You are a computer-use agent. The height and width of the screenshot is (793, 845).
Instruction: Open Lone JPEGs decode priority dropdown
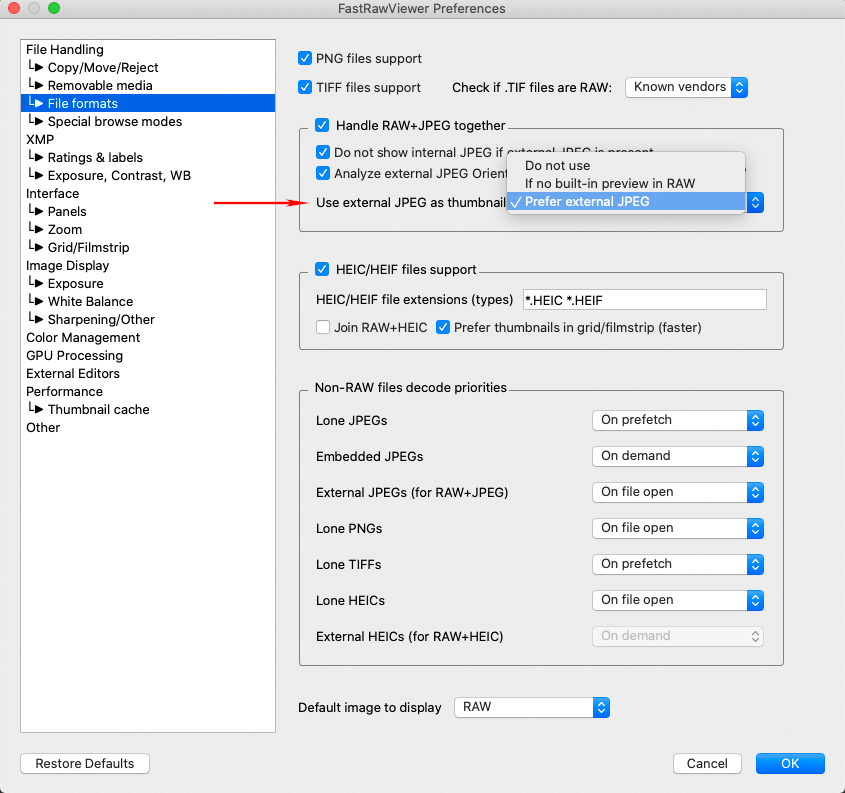tap(677, 420)
